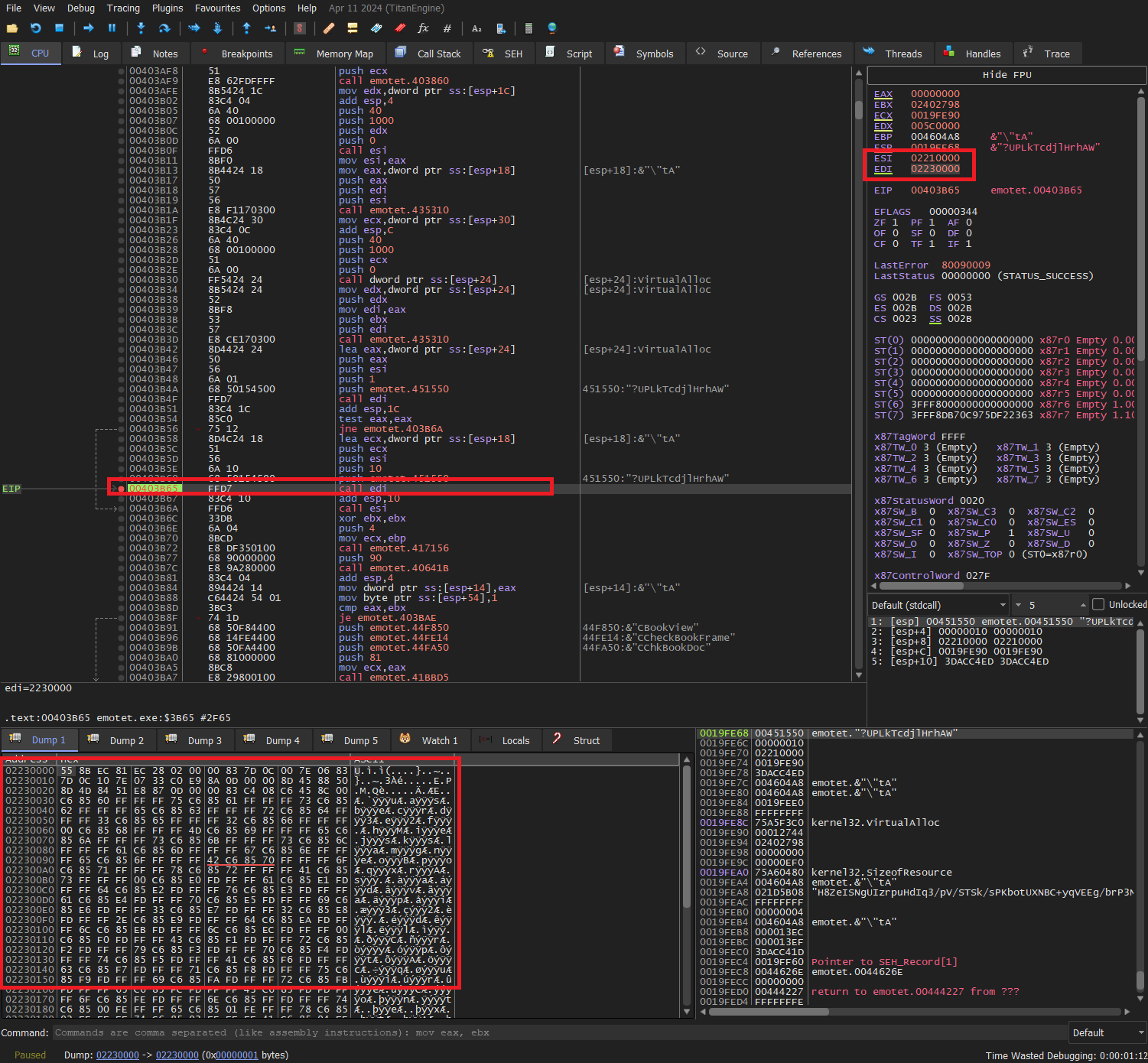Open the Debug menu
This screenshot has width=1148, height=1063.
pos(81,8)
